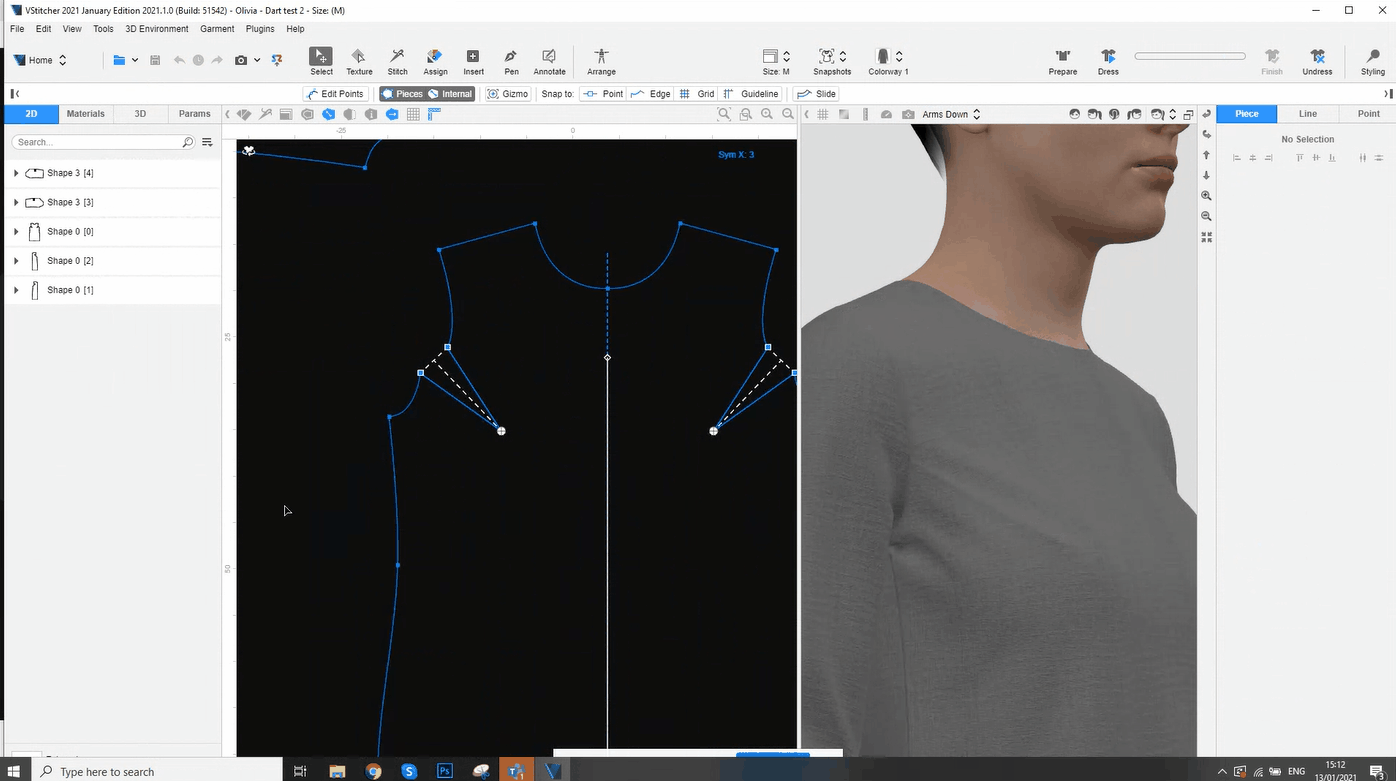Zoom in on the 3D view

pyautogui.click(x=1207, y=196)
